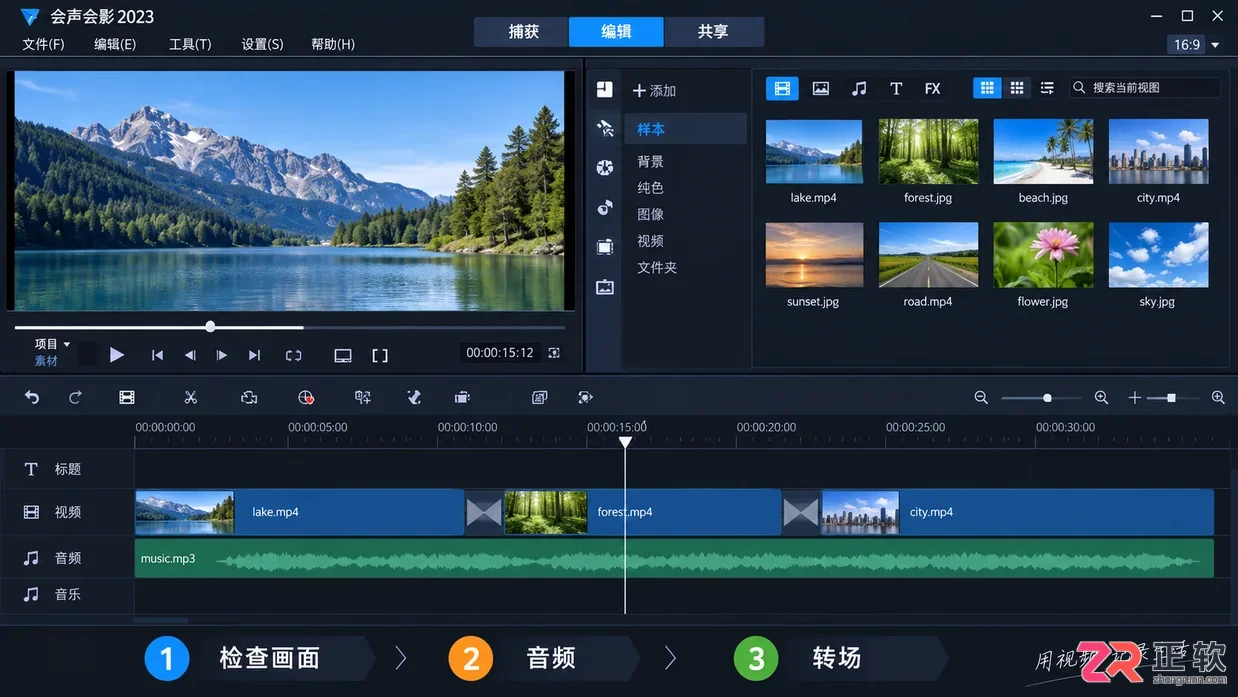This screenshot has width=1238, height=697.
Task: Click the monitor display icon under preview
Action: (x=343, y=355)
